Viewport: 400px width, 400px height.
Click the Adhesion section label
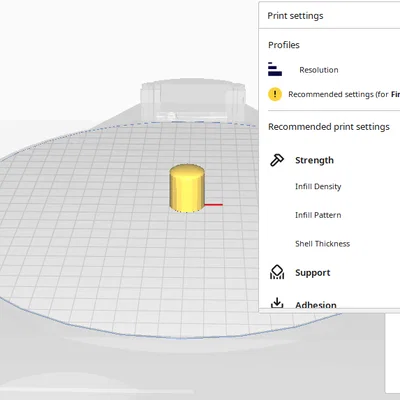(x=316, y=304)
